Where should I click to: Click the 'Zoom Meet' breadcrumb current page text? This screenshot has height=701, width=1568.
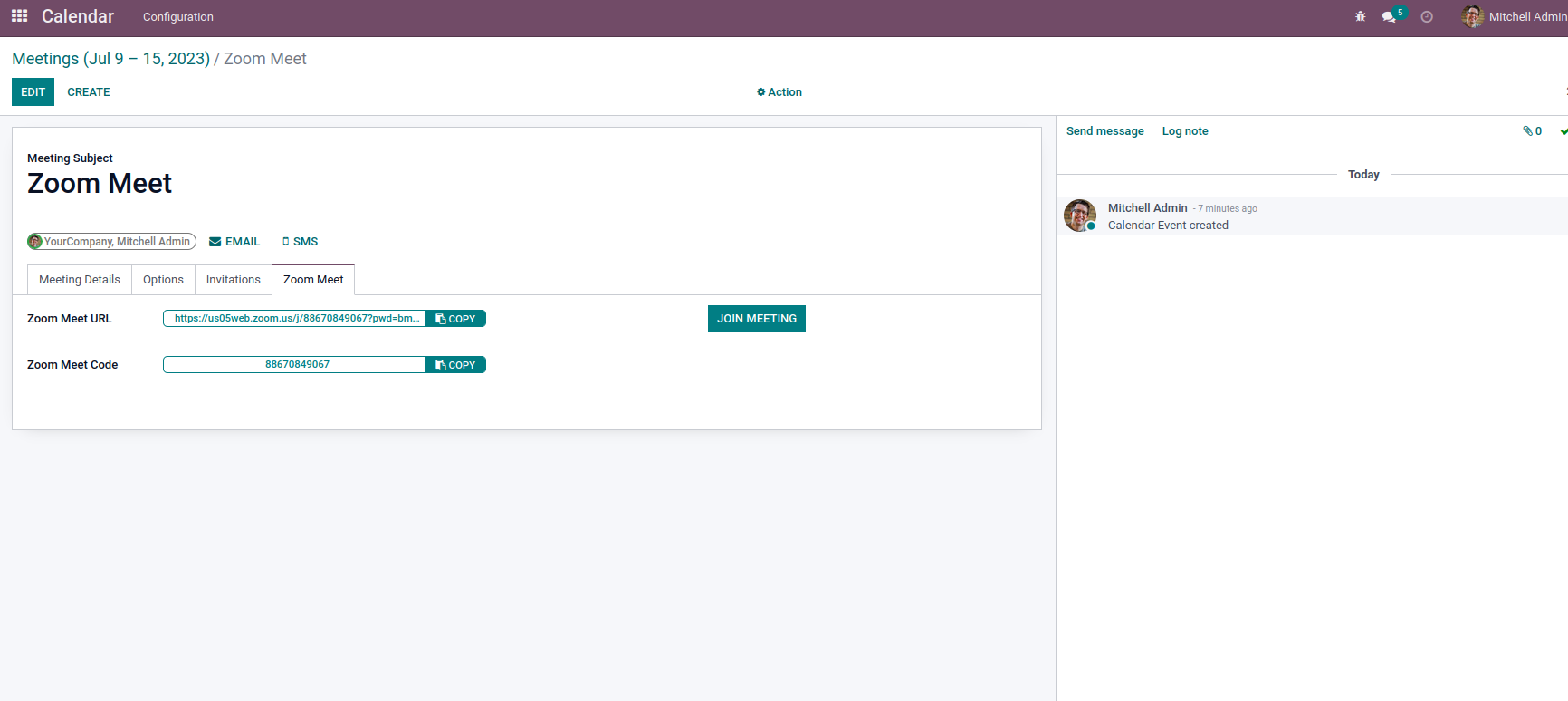265,59
